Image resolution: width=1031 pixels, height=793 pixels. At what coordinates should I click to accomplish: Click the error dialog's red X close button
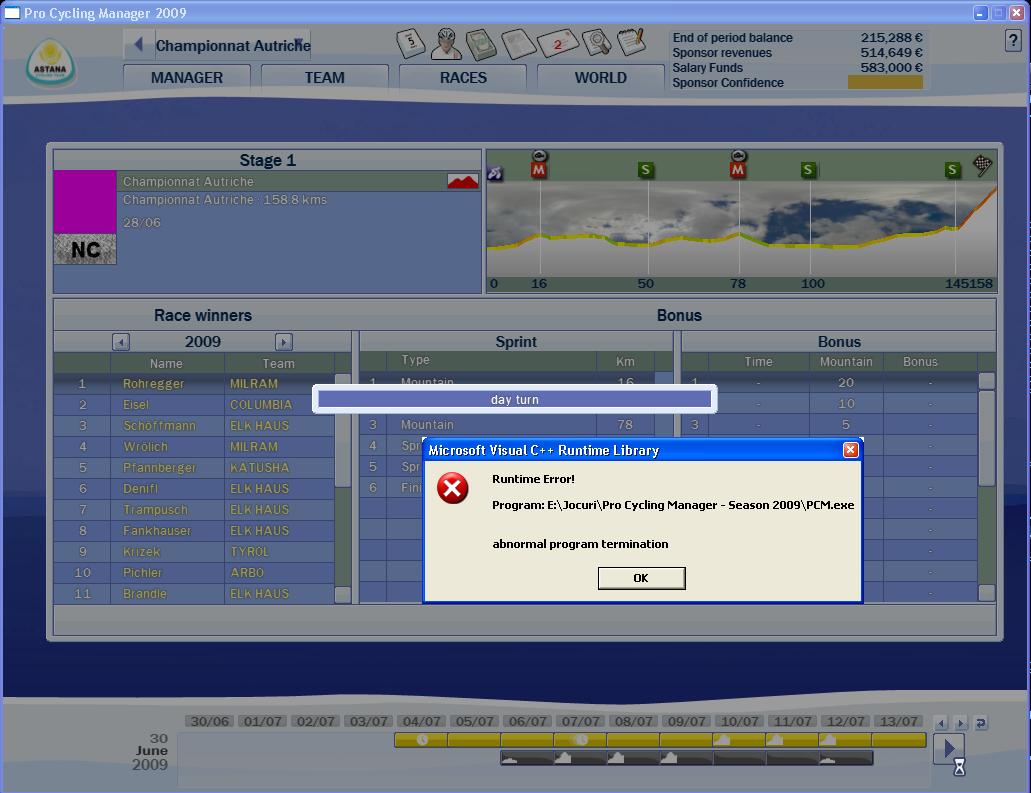(x=850, y=450)
